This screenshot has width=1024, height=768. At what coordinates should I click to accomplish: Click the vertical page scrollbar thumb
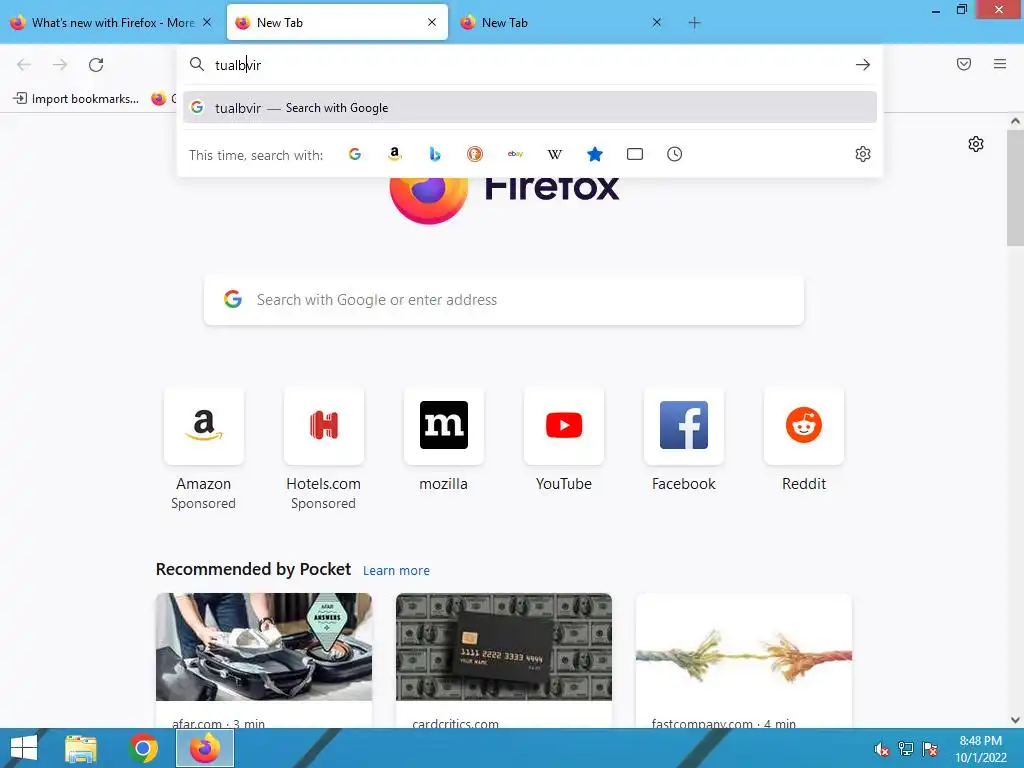1015,187
